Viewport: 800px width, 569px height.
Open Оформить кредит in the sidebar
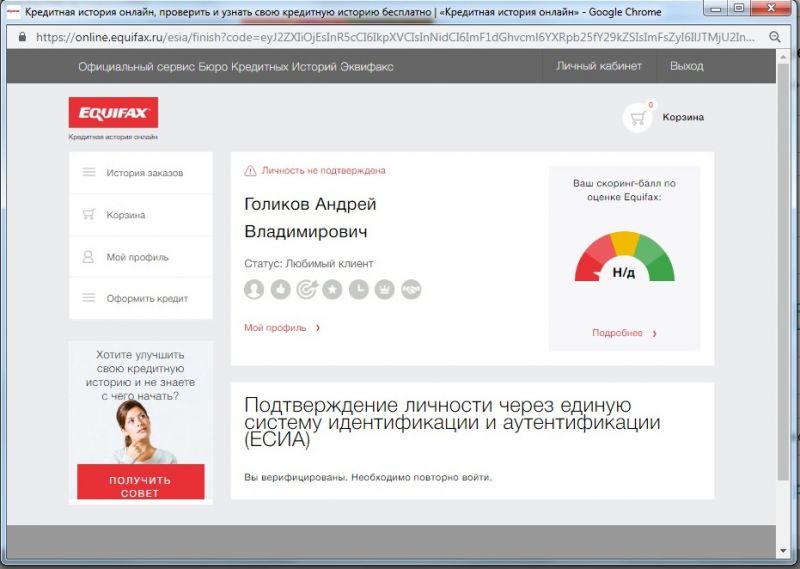click(141, 299)
